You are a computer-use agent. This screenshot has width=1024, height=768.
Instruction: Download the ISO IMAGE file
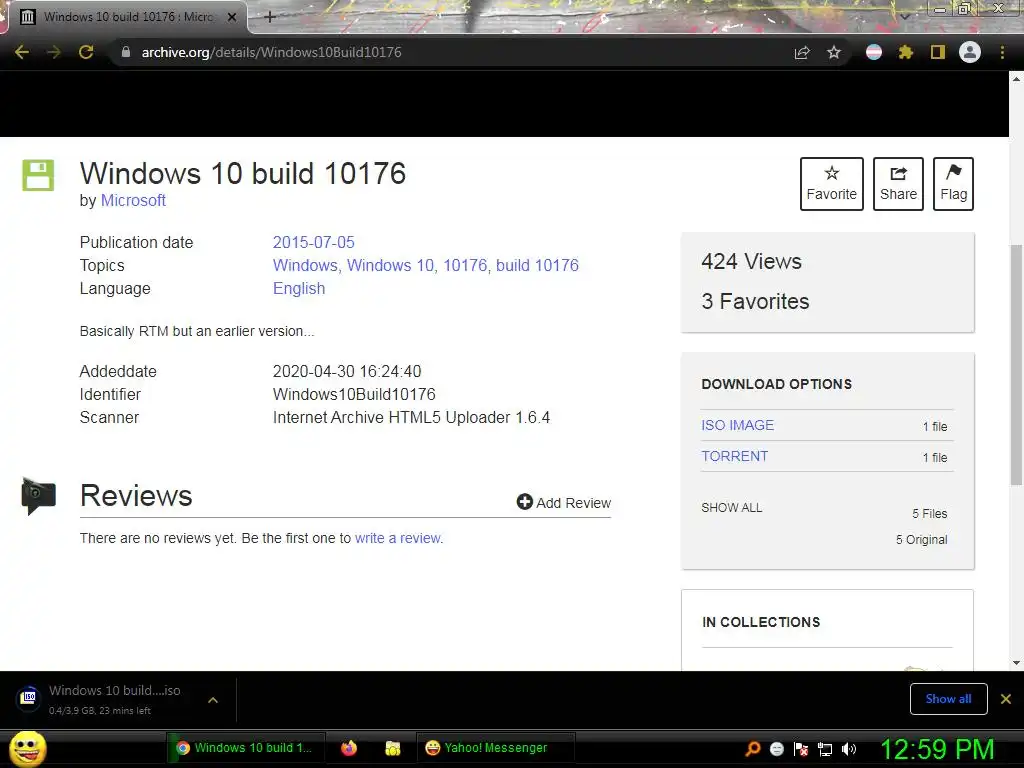coord(737,425)
